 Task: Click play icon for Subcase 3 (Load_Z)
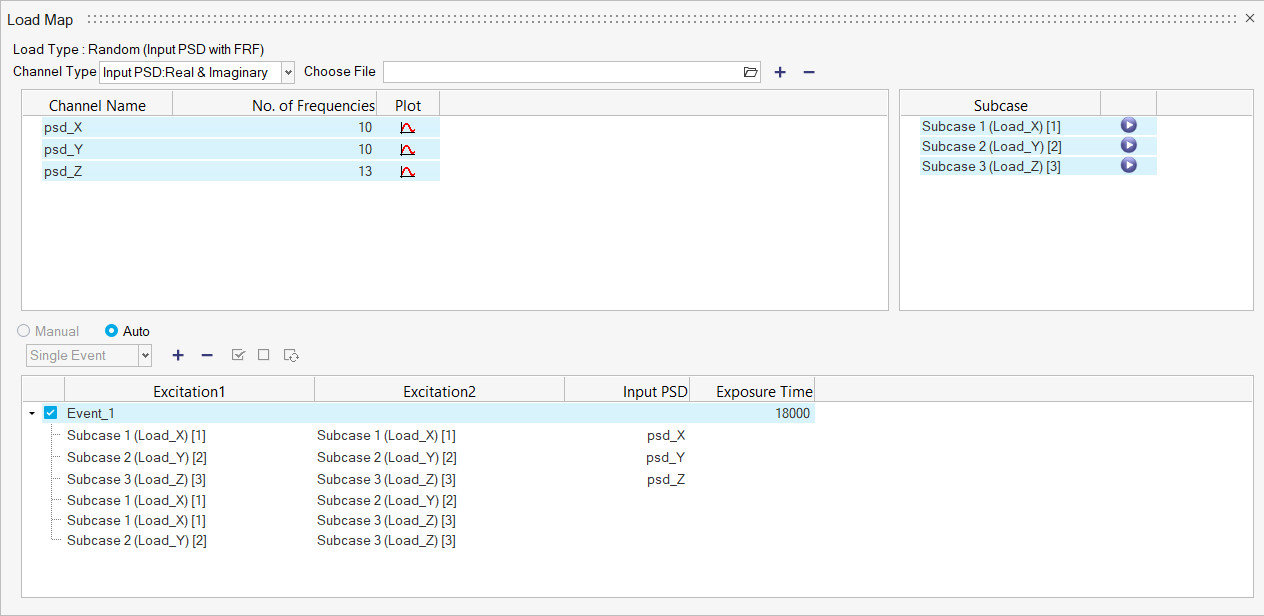coord(1128,166)
